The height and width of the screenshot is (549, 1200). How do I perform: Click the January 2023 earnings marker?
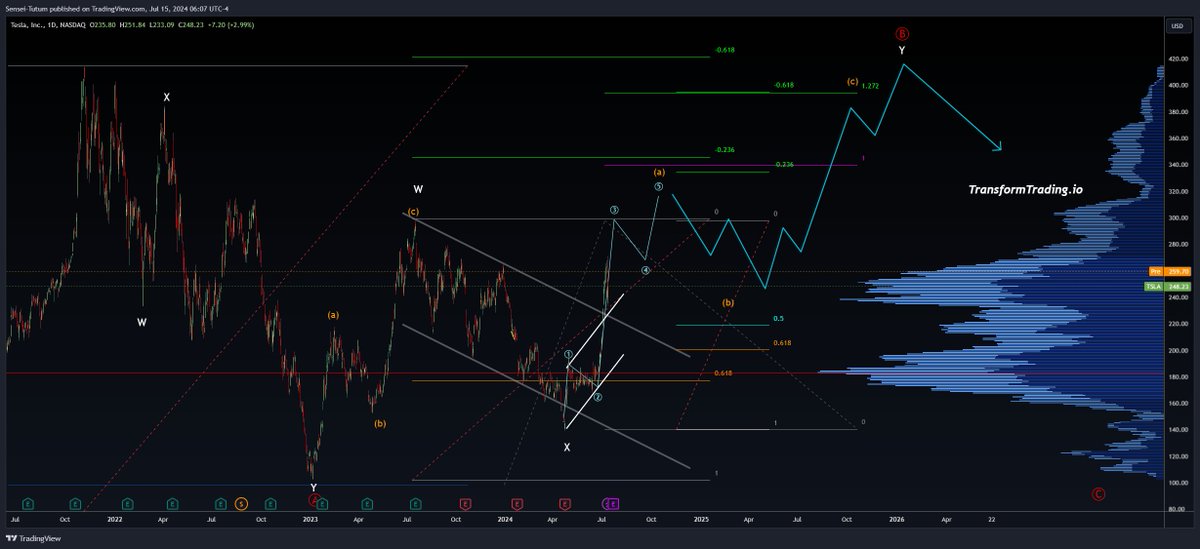click(322, 503)
